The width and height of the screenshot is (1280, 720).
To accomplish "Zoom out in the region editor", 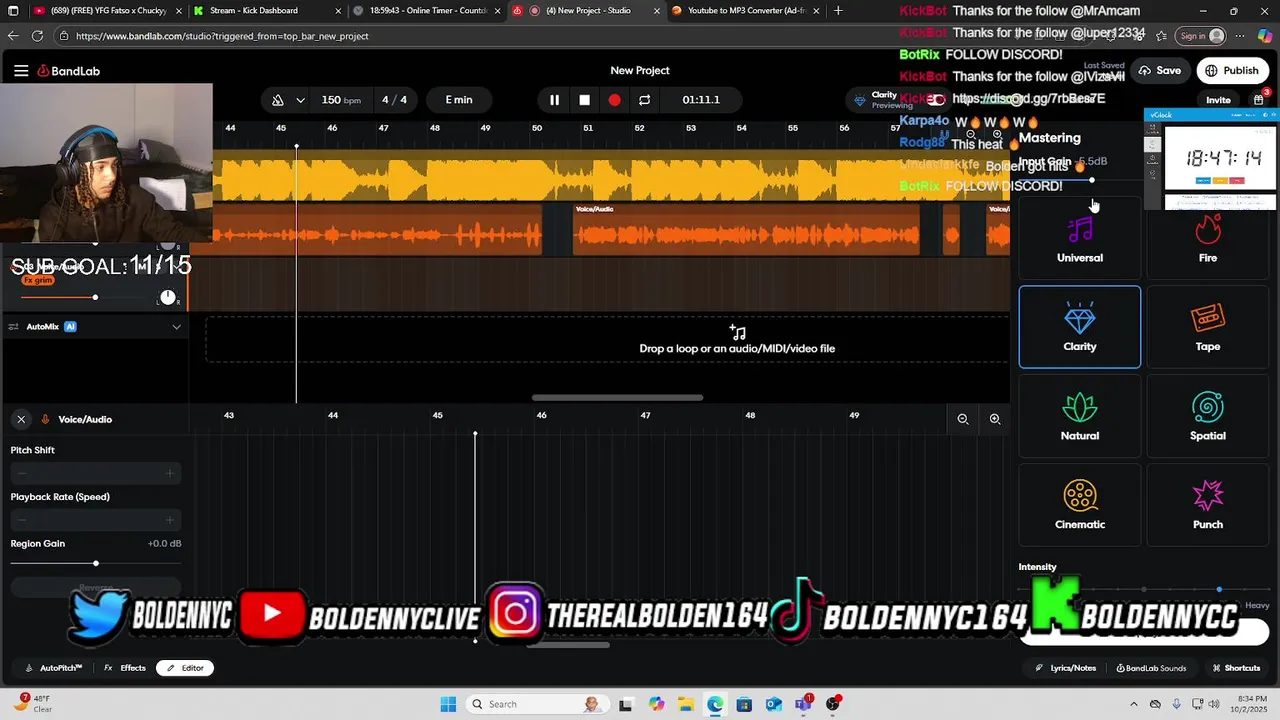I will tap(963, 419).
